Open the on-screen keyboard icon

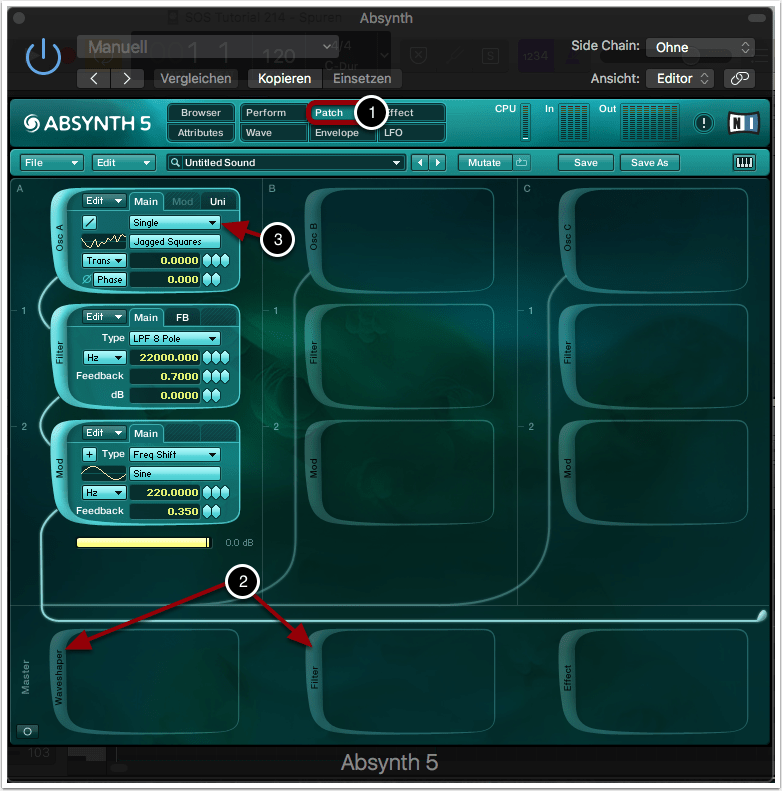point(745,162)
